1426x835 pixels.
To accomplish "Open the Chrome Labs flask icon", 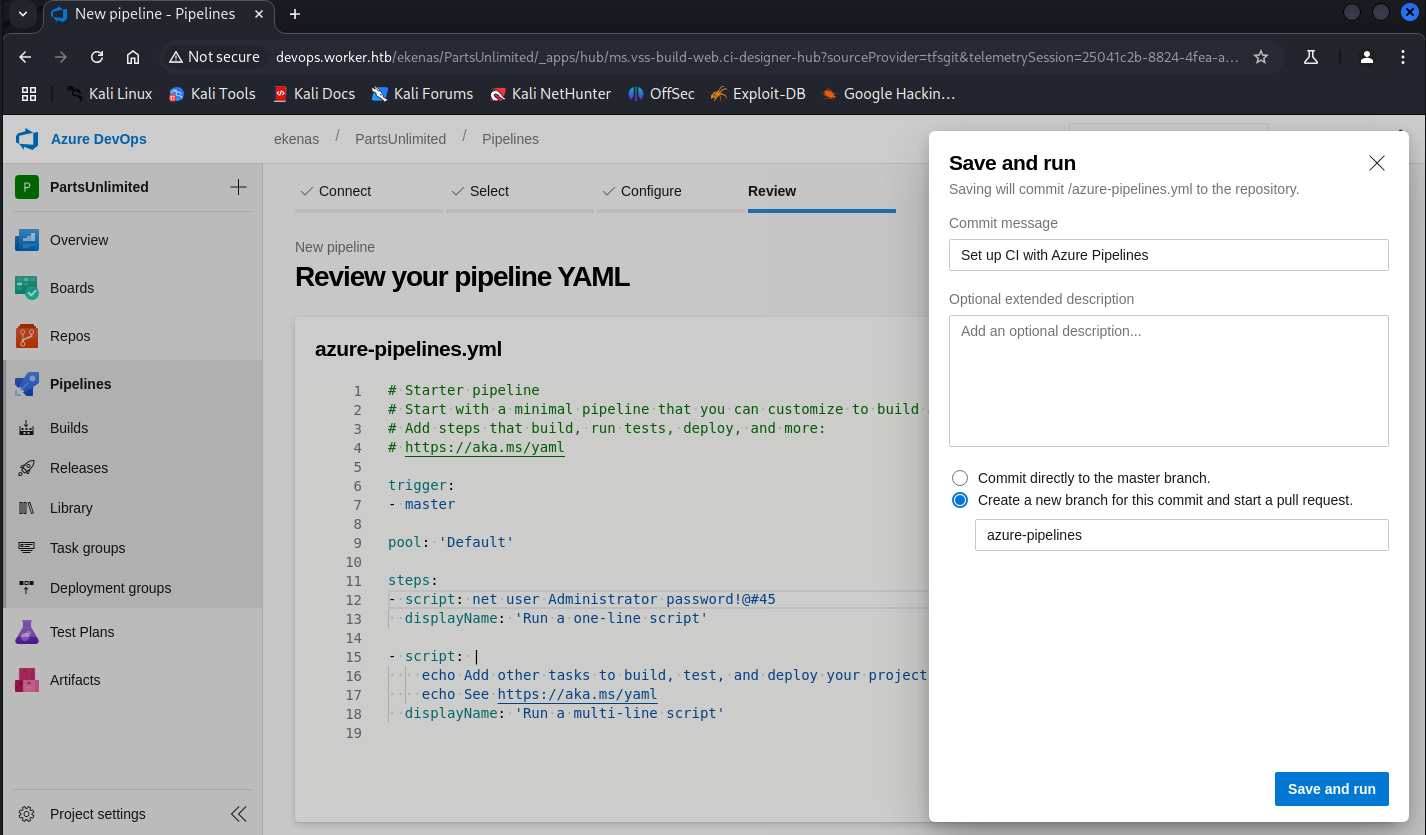I will pos(1310,57).
